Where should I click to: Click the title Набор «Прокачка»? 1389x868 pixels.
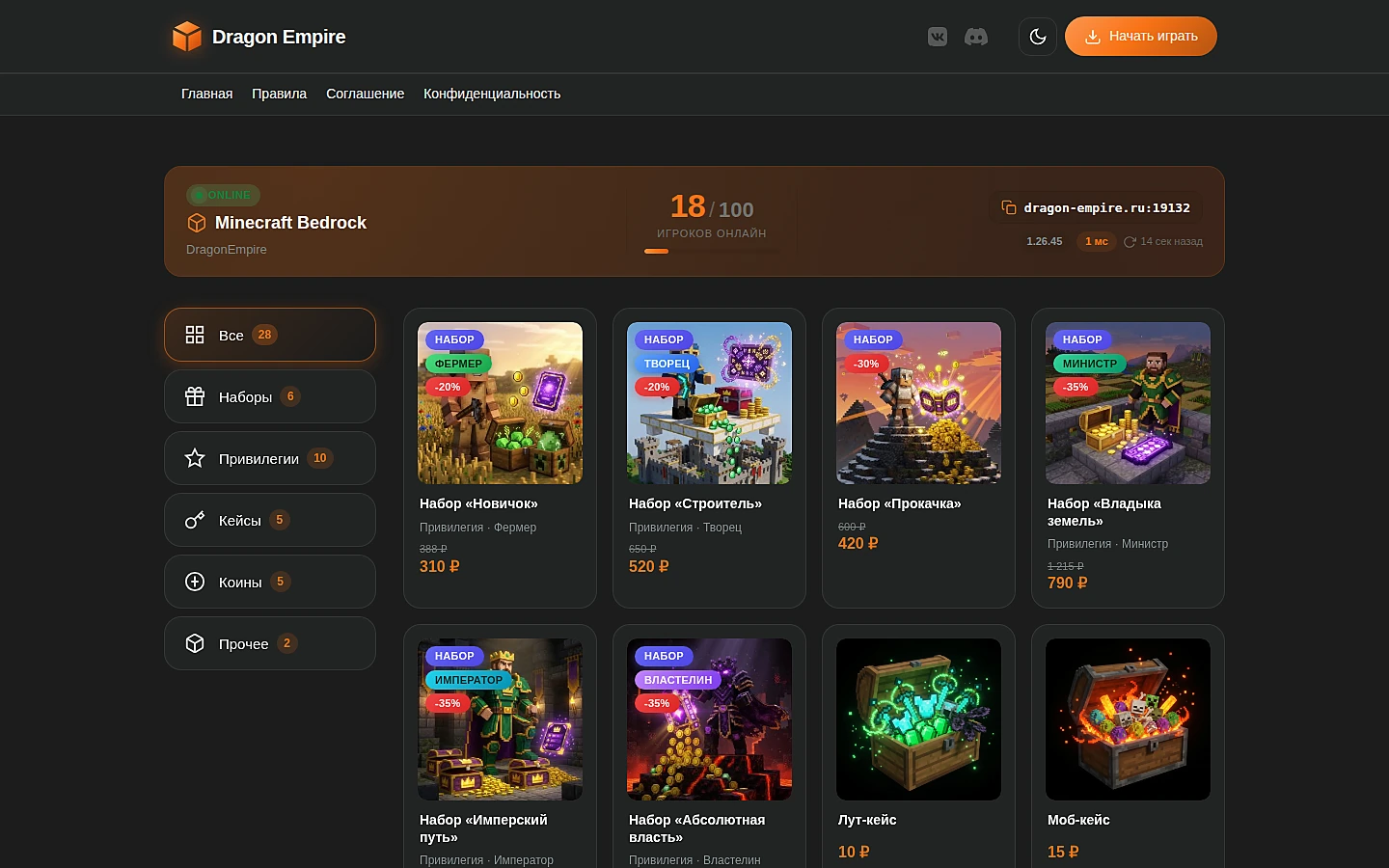pos(900,503)
